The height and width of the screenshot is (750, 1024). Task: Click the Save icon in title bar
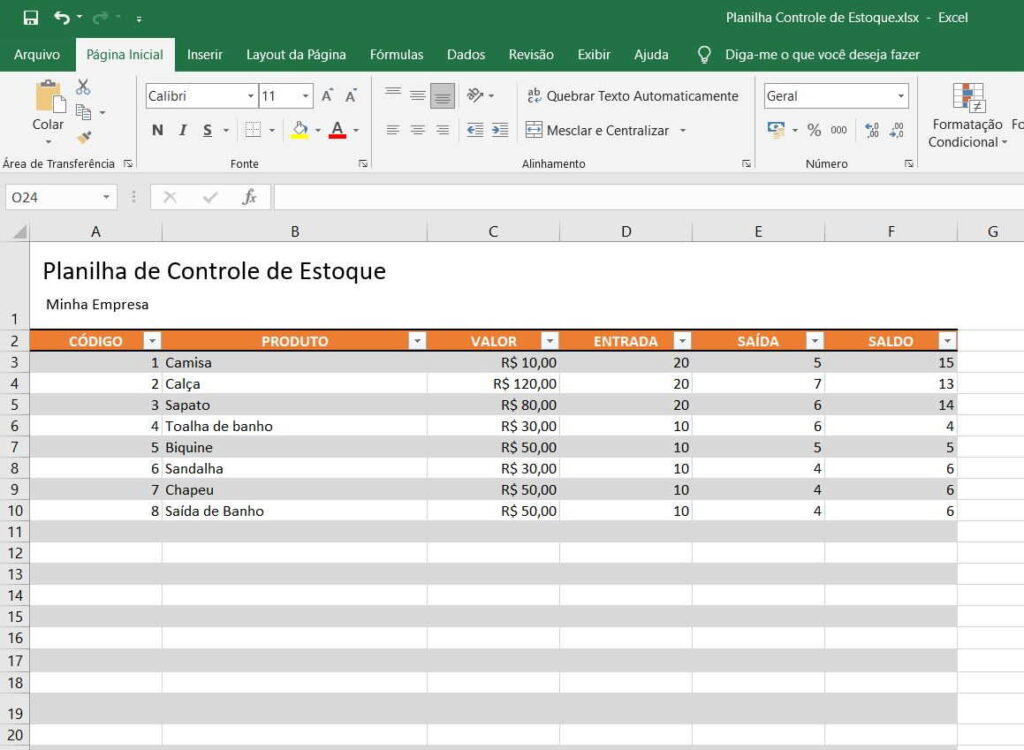tap(30, 18)
